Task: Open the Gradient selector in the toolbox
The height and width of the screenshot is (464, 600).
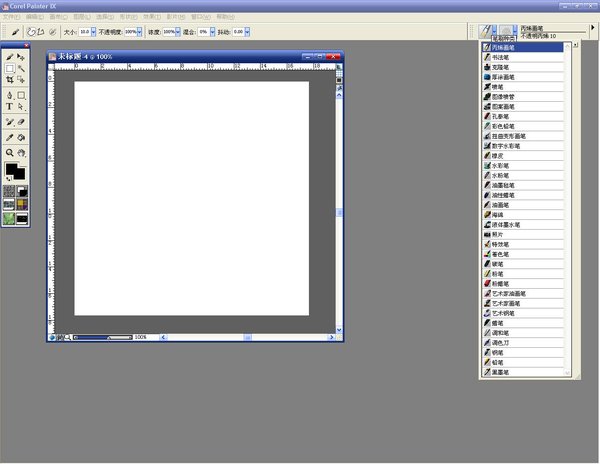Action: click(22, 191)
